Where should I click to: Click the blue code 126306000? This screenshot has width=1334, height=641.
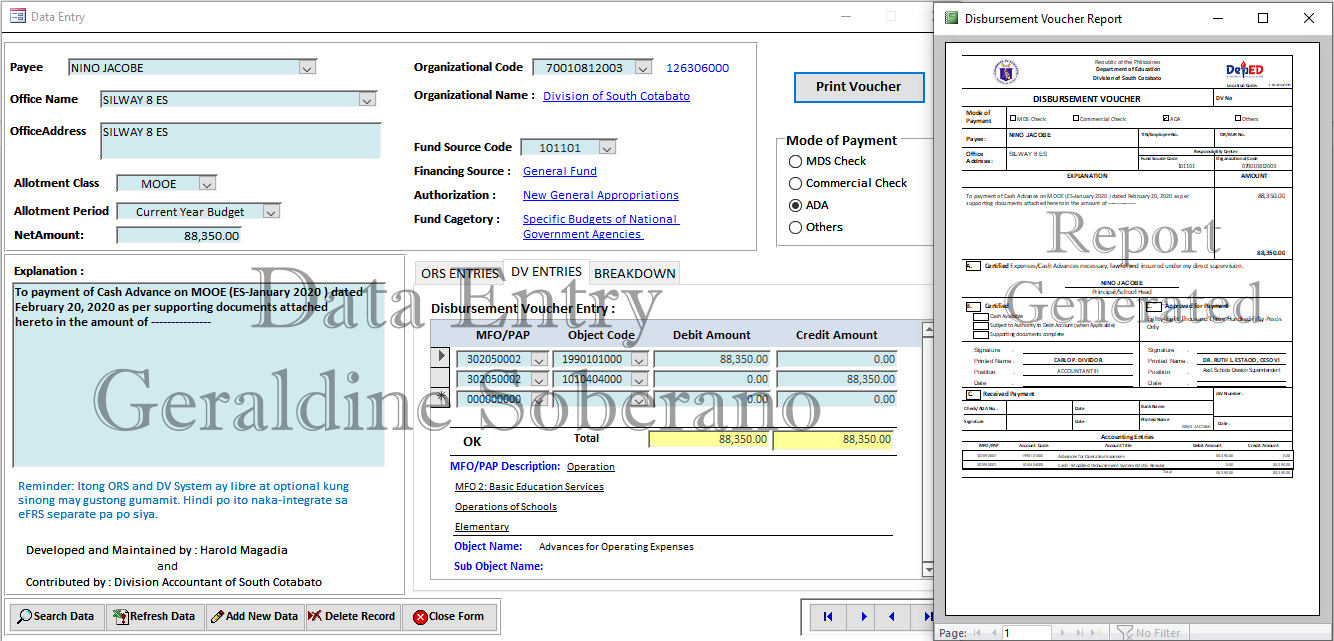(x=698, y=68)
